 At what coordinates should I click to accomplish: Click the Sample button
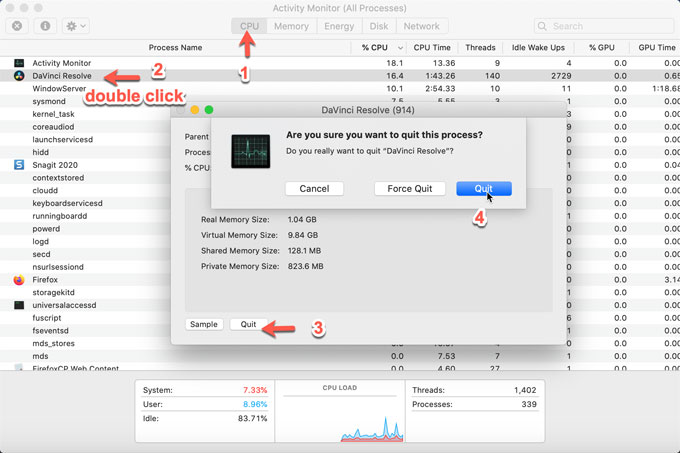(204, 324)
